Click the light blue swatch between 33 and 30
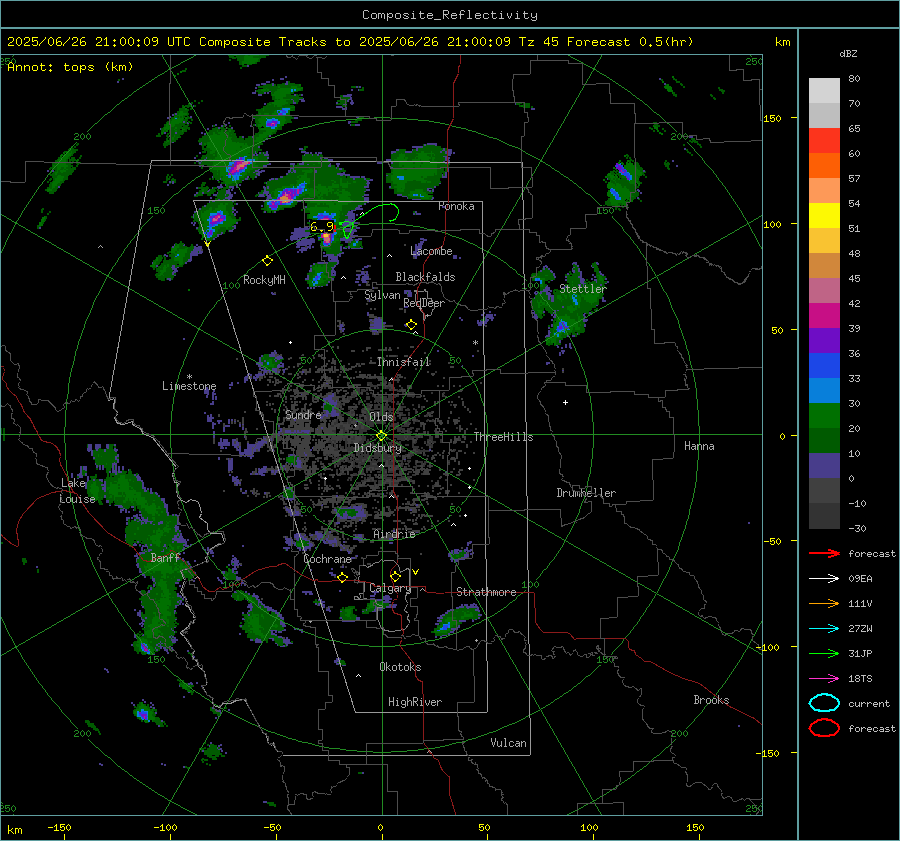Viewport: 900px width, 841px height. click(x=824, y=391)
